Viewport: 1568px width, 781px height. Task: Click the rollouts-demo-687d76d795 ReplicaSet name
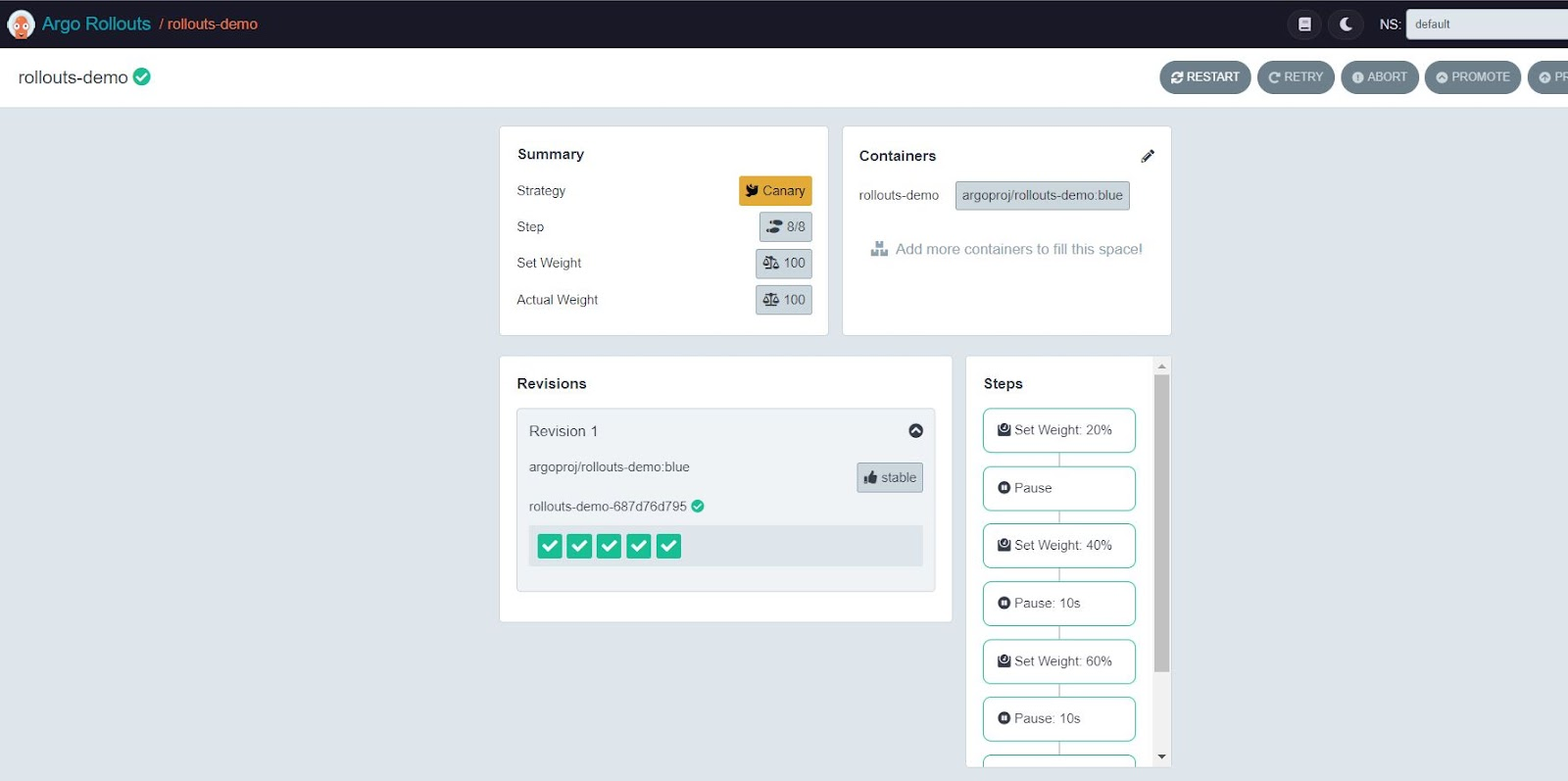tap(608, 507)
